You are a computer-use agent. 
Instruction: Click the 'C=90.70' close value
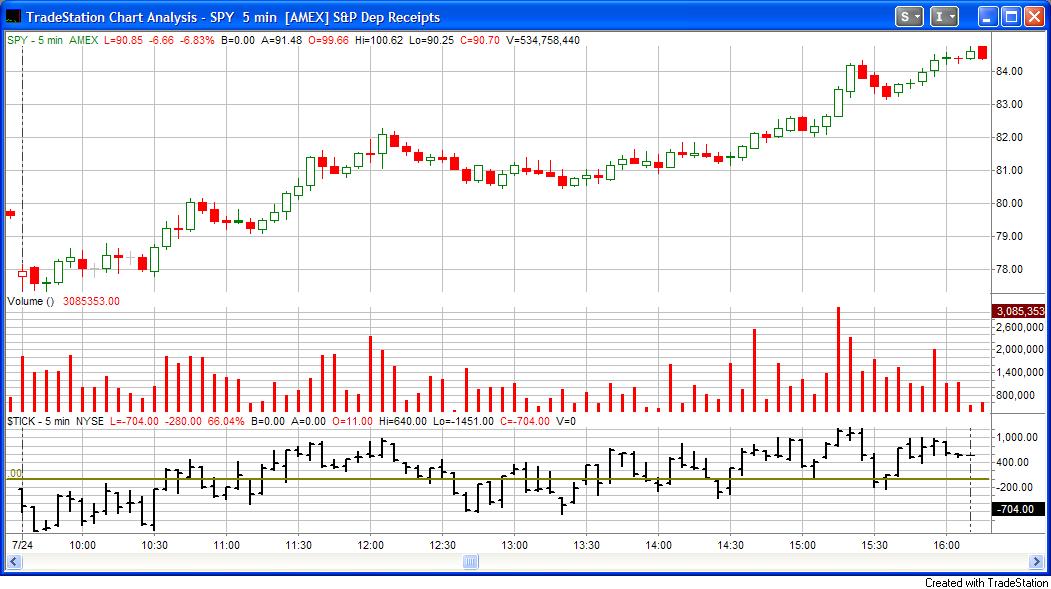(x=480, y=40)
